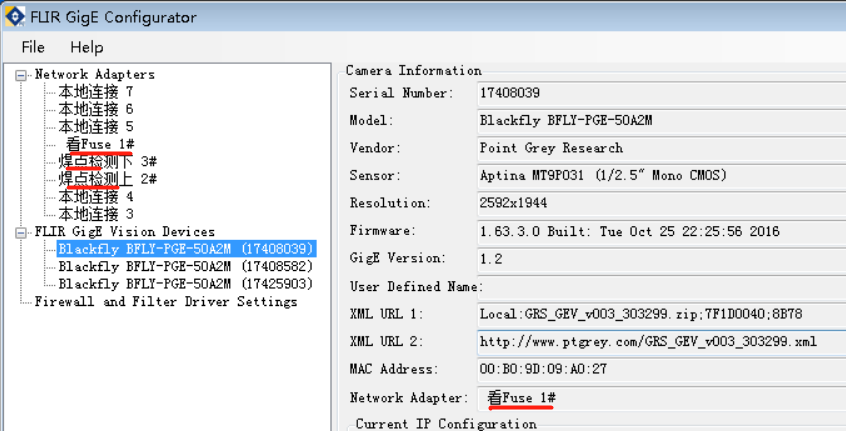Click the Resolution label
The width and height of the screenshot is (846, 431).
click(390, 203)
